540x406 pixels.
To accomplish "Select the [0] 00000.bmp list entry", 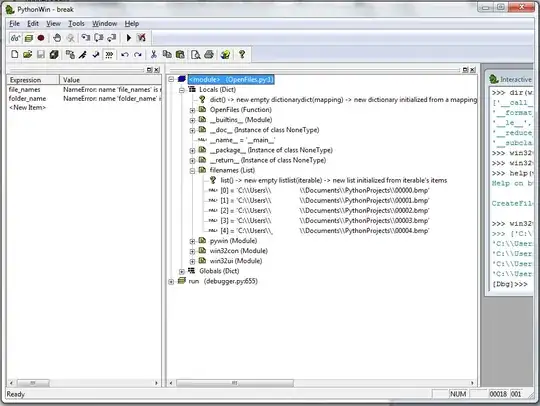I will click(x=324, y=190).
